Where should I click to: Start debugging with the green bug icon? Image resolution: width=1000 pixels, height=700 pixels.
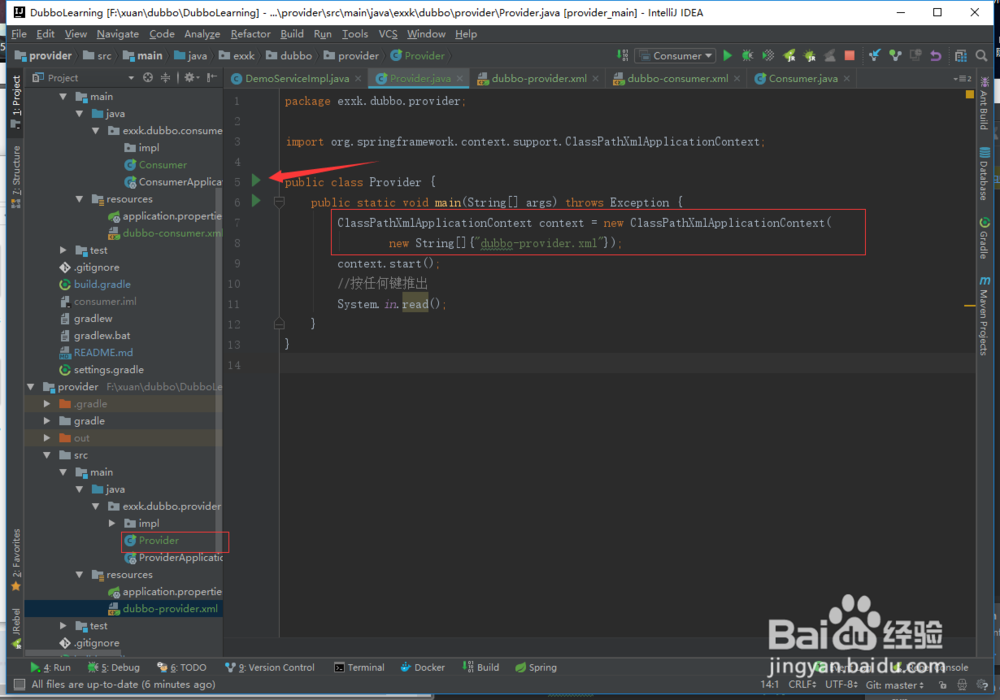747,55
